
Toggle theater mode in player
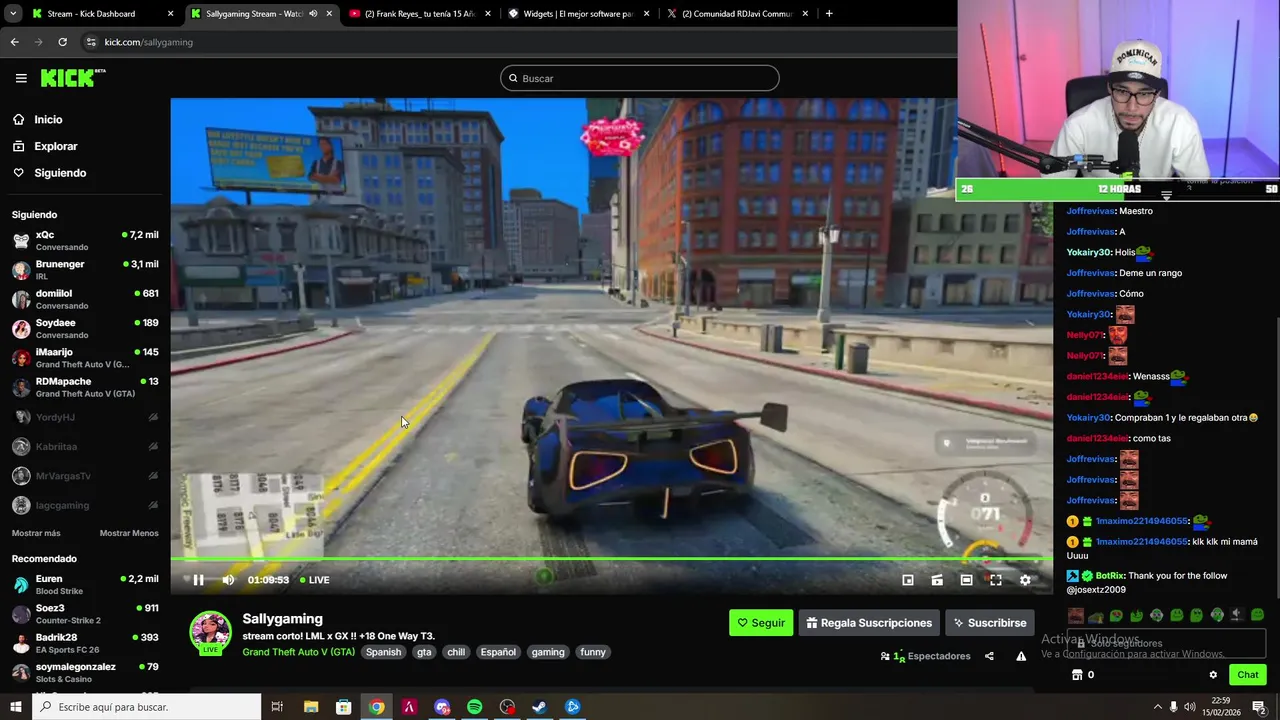(966, 580)
